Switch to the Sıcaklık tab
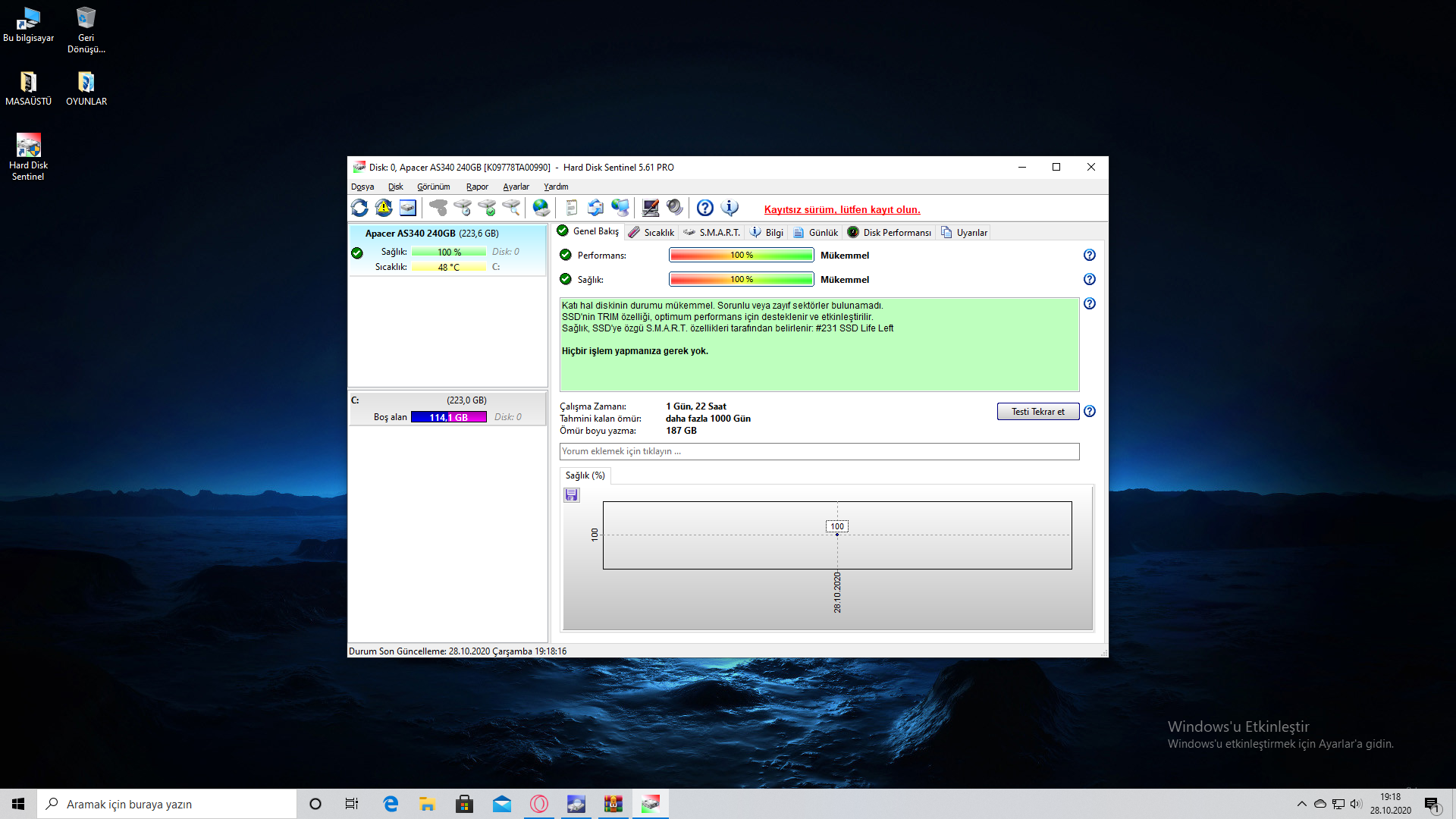1456x819 pixels. 651,233
